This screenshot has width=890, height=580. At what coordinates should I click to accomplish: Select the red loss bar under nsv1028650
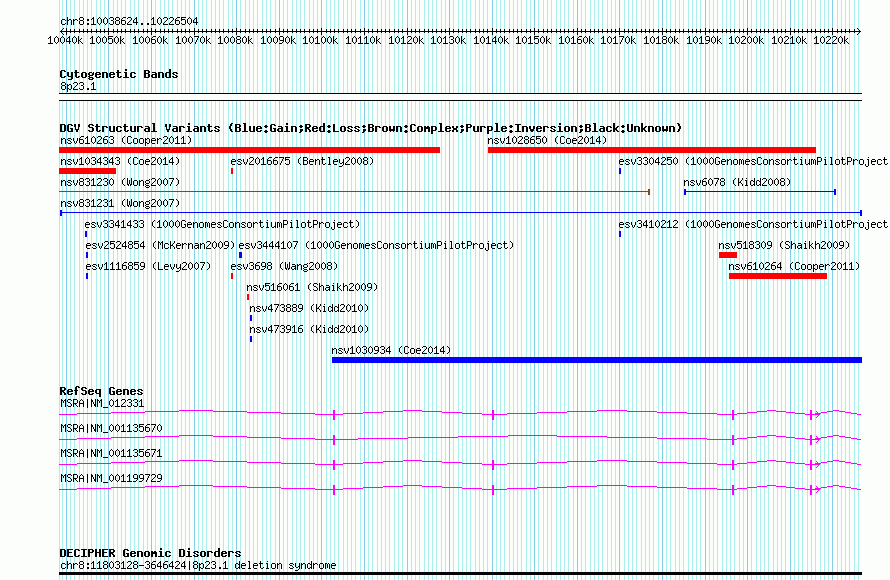click(652, 150)
